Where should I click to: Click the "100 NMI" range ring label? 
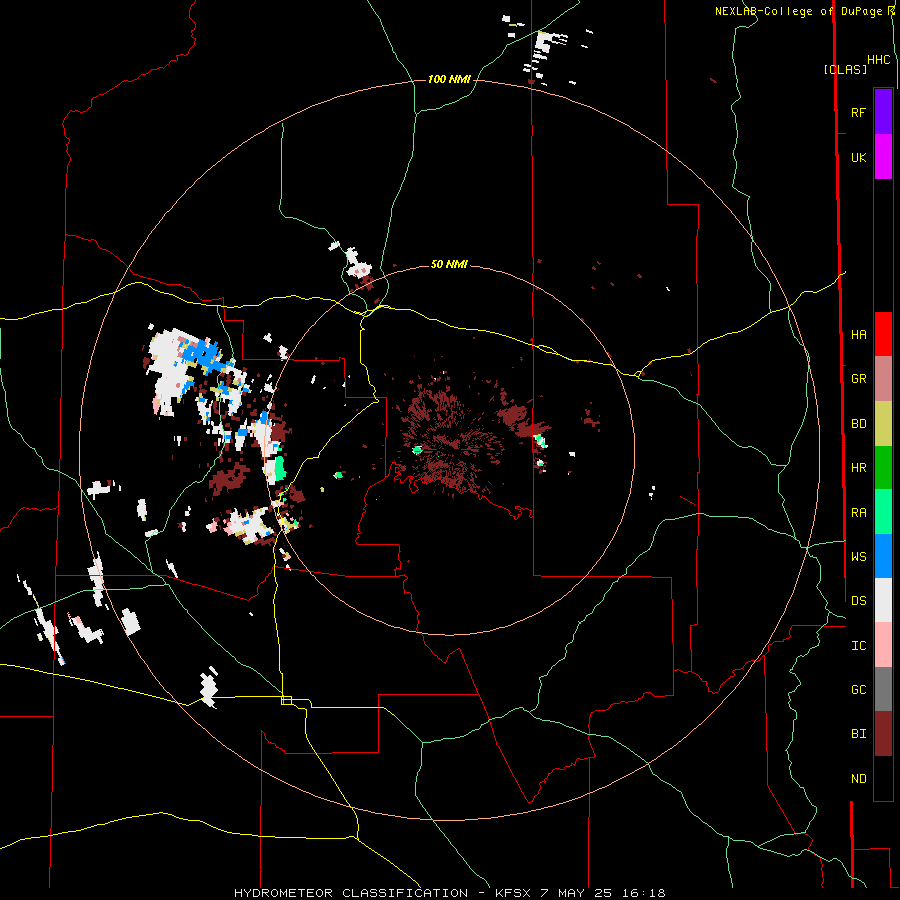(x=449, y=79)
